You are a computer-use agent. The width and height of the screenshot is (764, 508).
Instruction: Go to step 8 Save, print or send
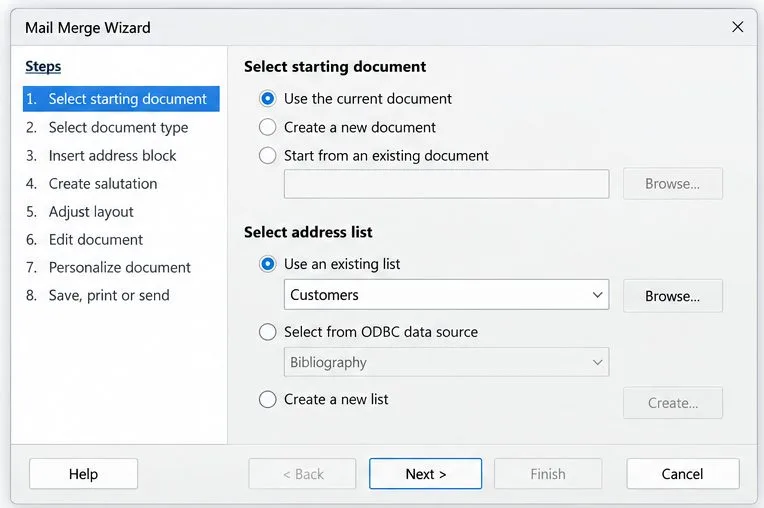[97, 296]
